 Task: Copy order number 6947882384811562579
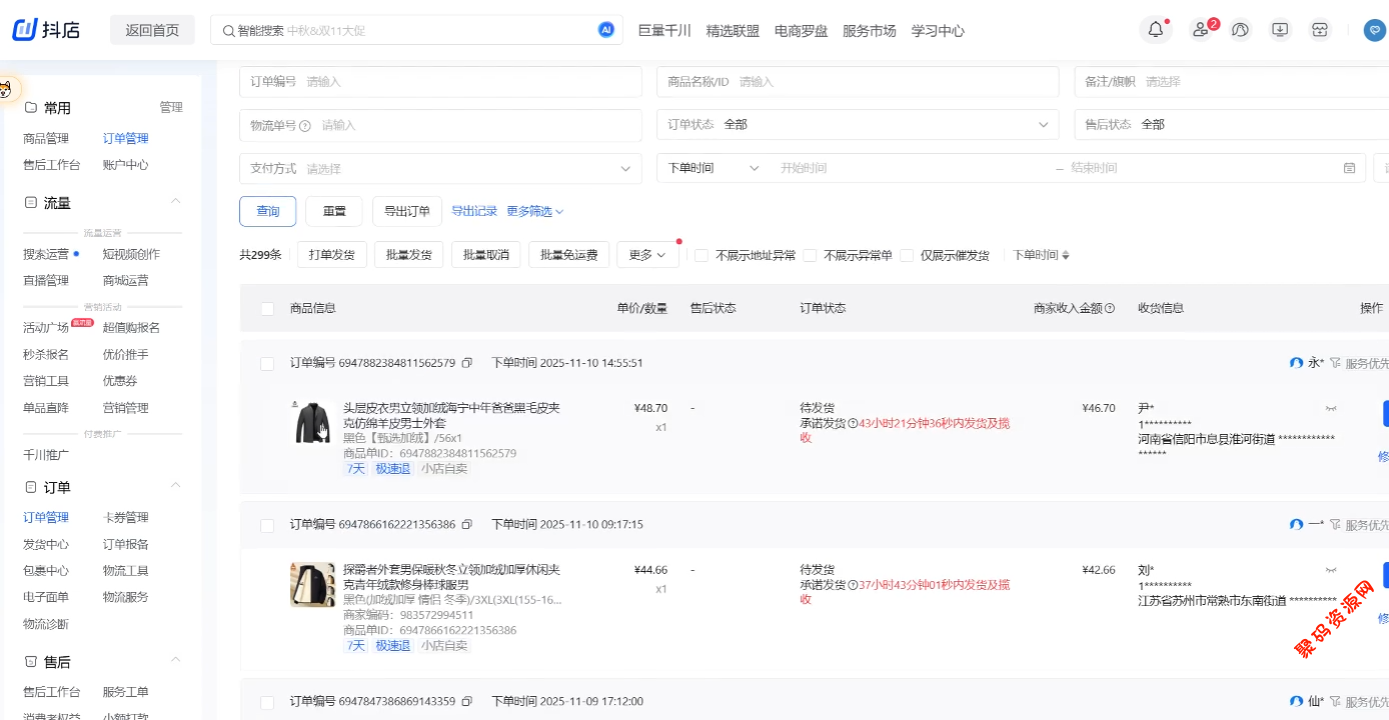pyautogui.click(x=467, y=363)
